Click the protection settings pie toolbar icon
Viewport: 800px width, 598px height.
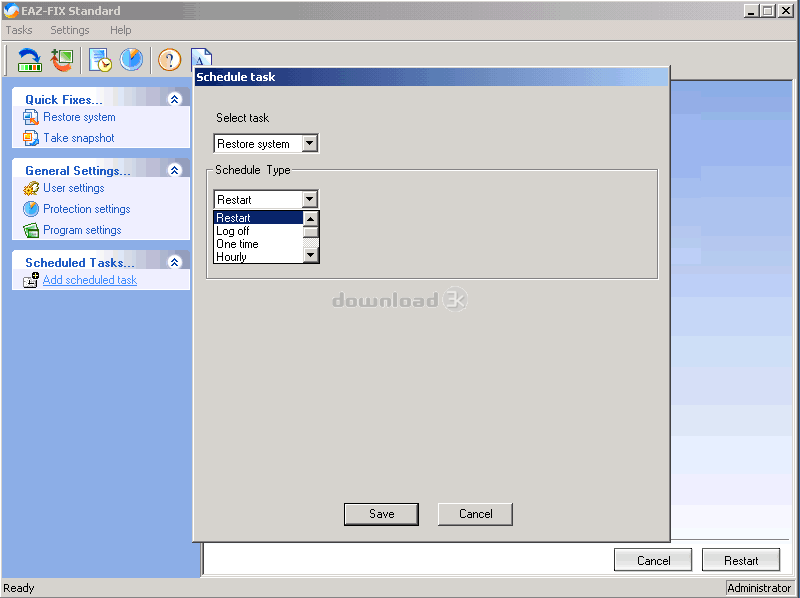[132, 60]
